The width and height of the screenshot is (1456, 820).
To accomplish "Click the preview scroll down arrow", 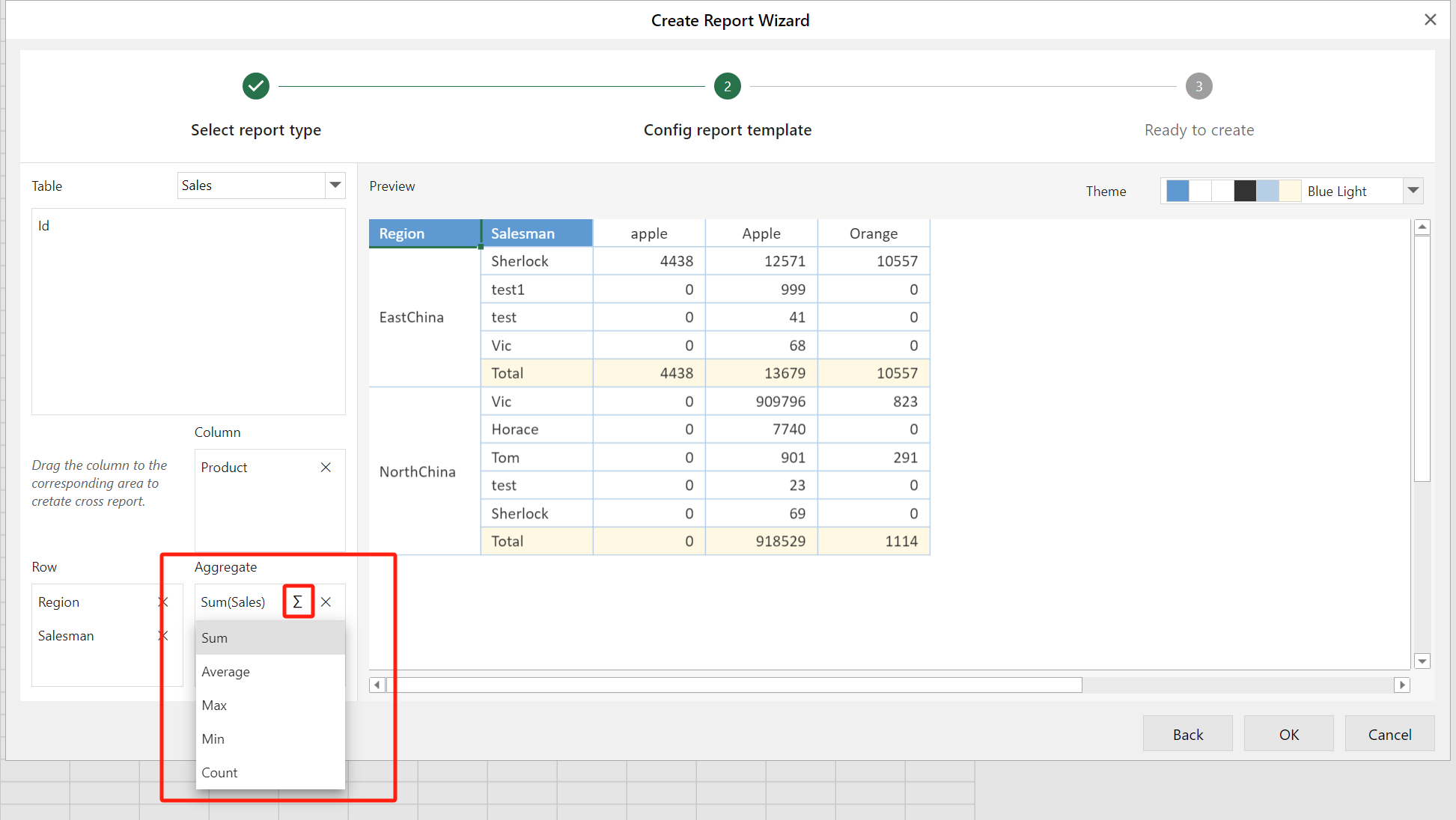I will point(1422,661).
